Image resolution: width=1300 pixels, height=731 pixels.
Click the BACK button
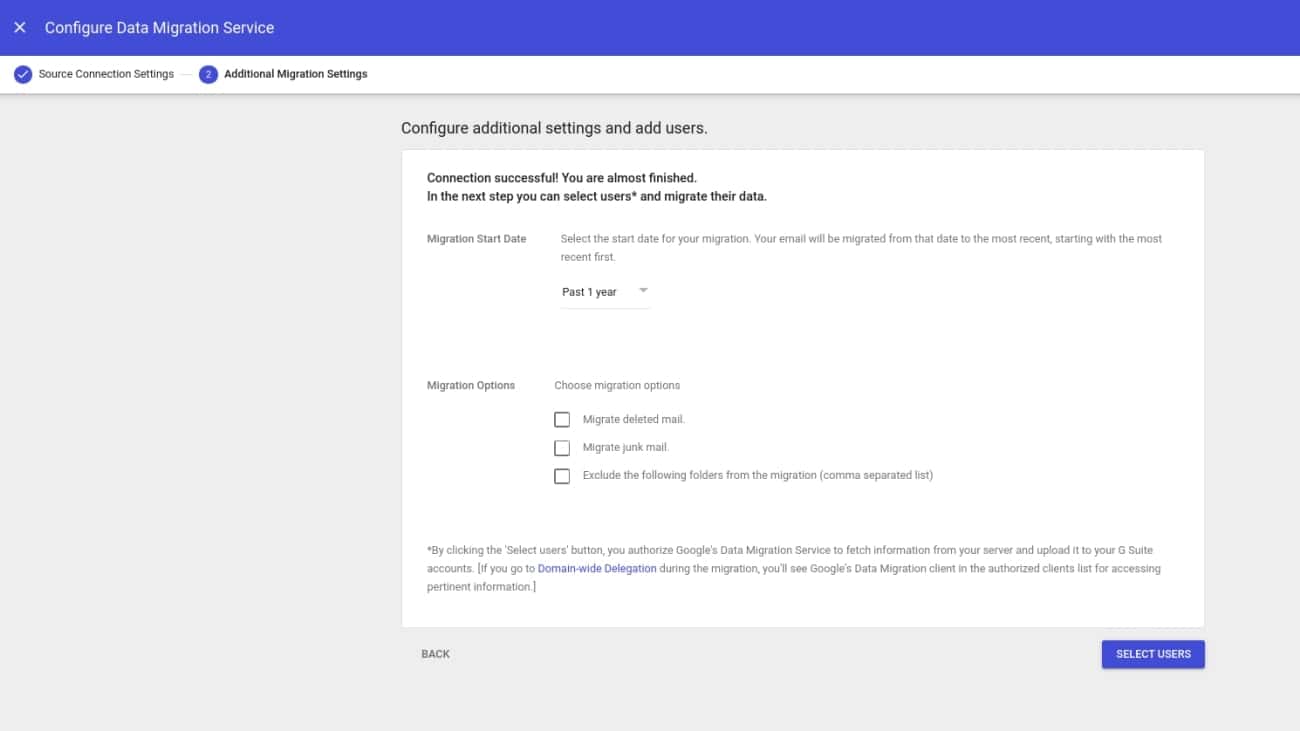tap(435, 653)
